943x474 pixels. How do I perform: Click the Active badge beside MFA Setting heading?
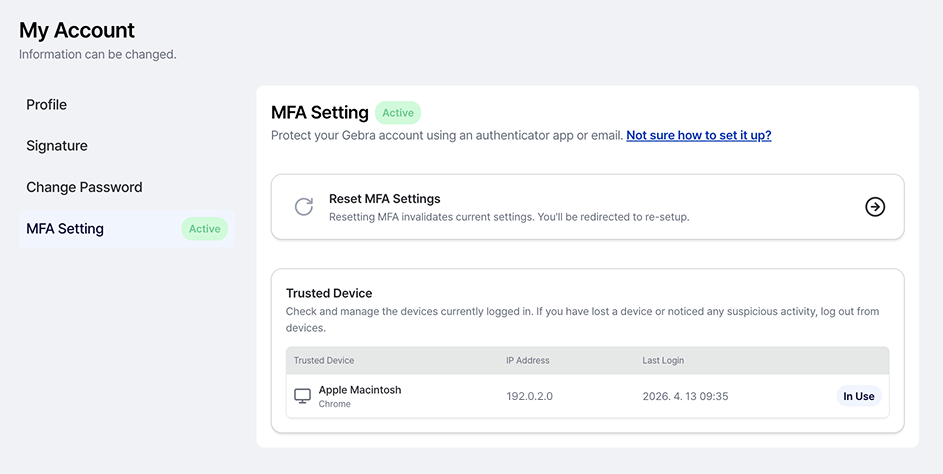[398, 113]
